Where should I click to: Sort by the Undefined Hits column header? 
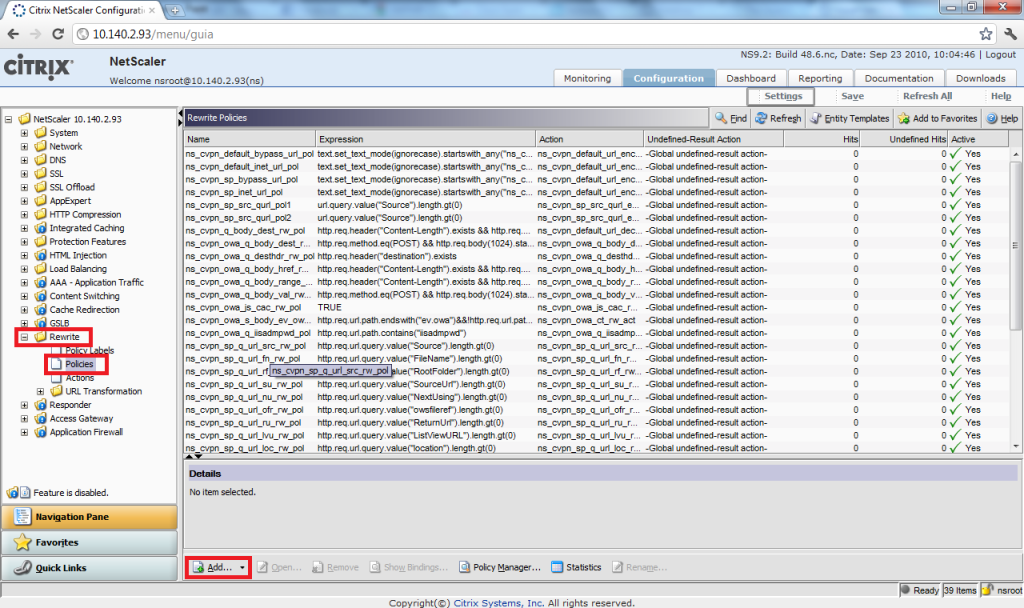[904, 139]
